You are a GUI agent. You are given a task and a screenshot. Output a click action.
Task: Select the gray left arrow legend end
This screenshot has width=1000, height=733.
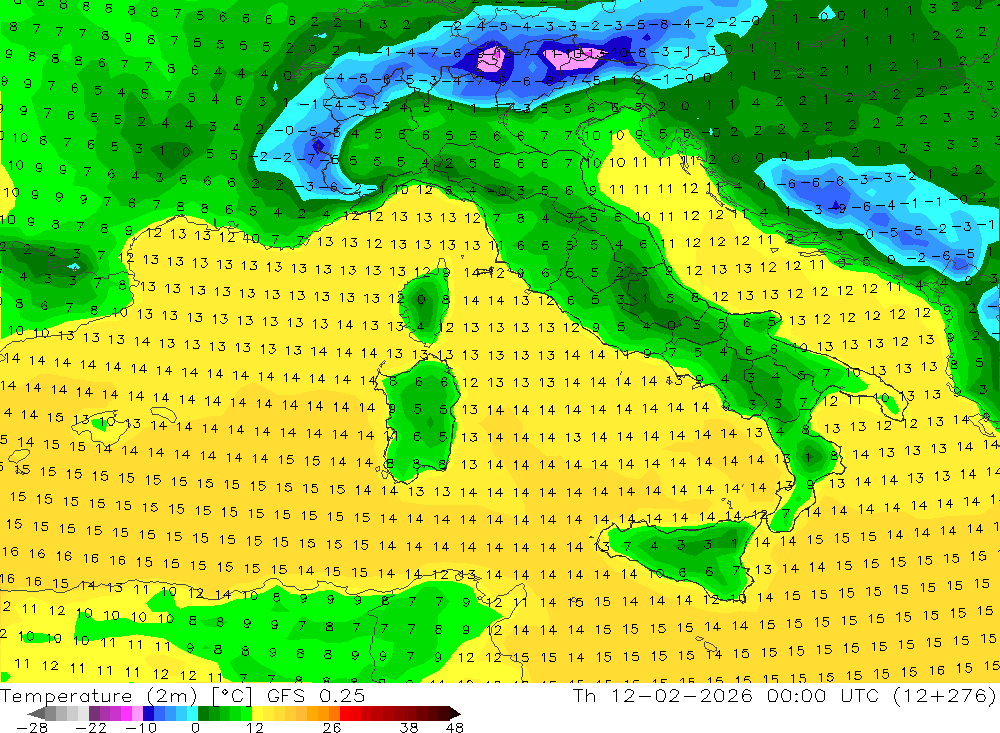click(36, 713)
